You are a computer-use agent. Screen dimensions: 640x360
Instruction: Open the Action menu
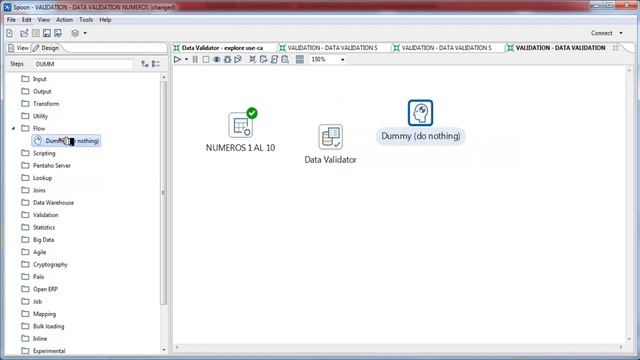pyautogui.click(x=64, y=20)
